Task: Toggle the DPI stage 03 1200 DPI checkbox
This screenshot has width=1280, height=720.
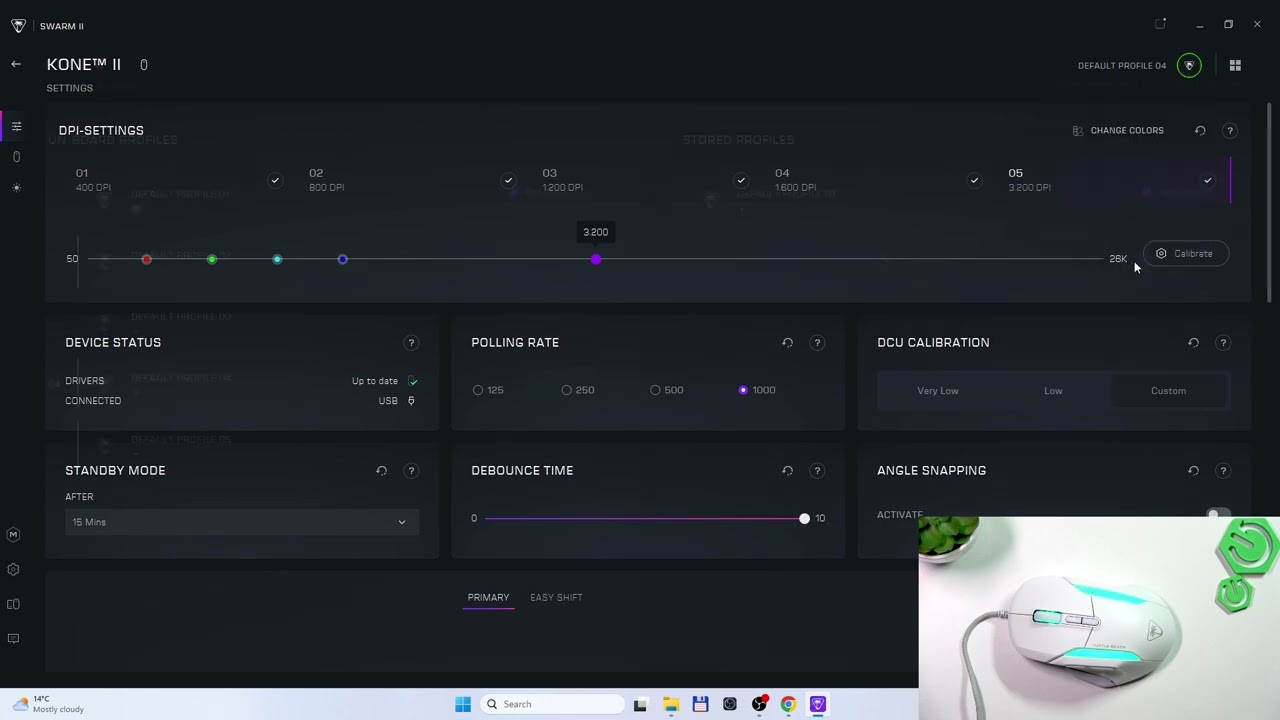Action: click(x=741, y=180)
